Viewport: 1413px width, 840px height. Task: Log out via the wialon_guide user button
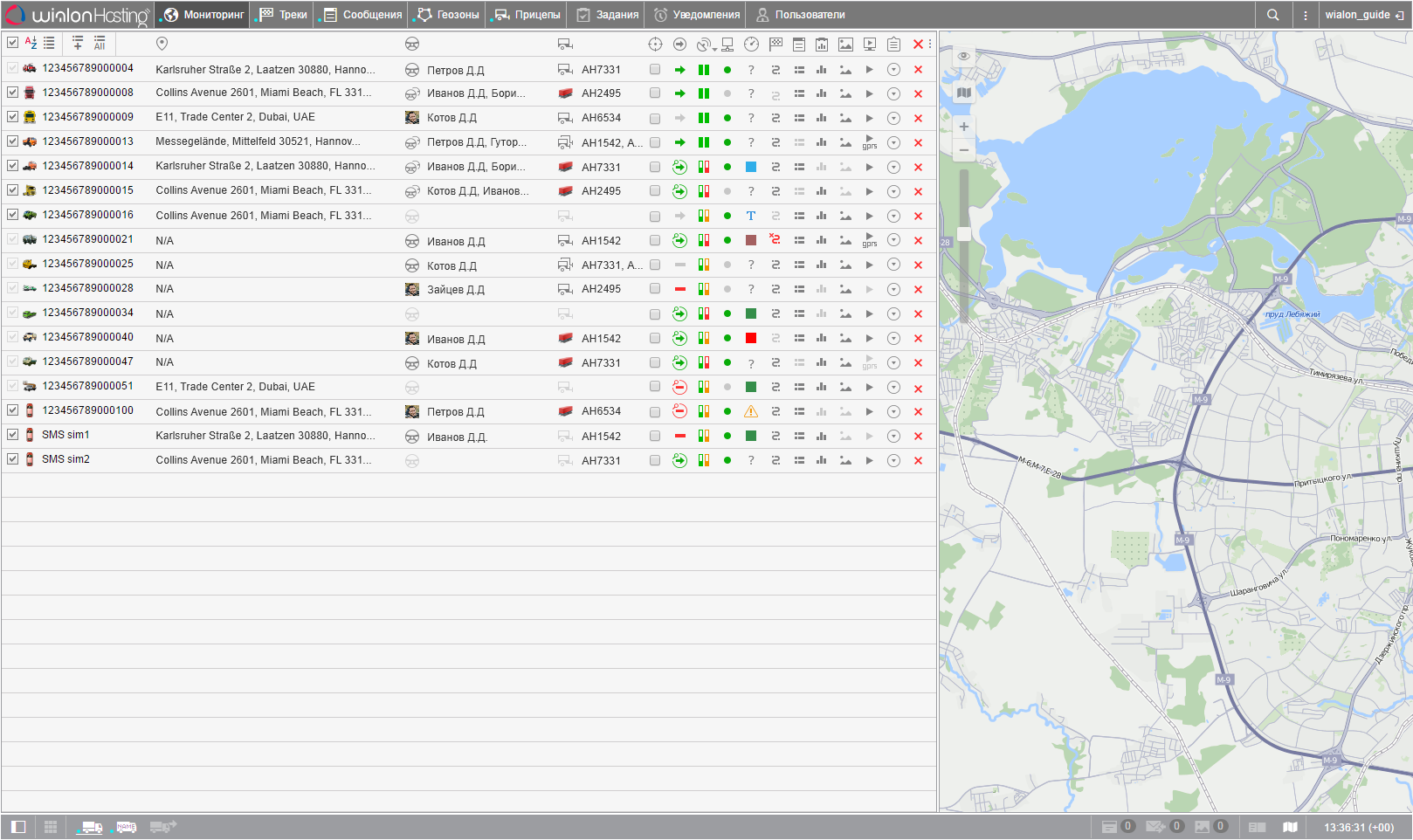click(1364, 15)
